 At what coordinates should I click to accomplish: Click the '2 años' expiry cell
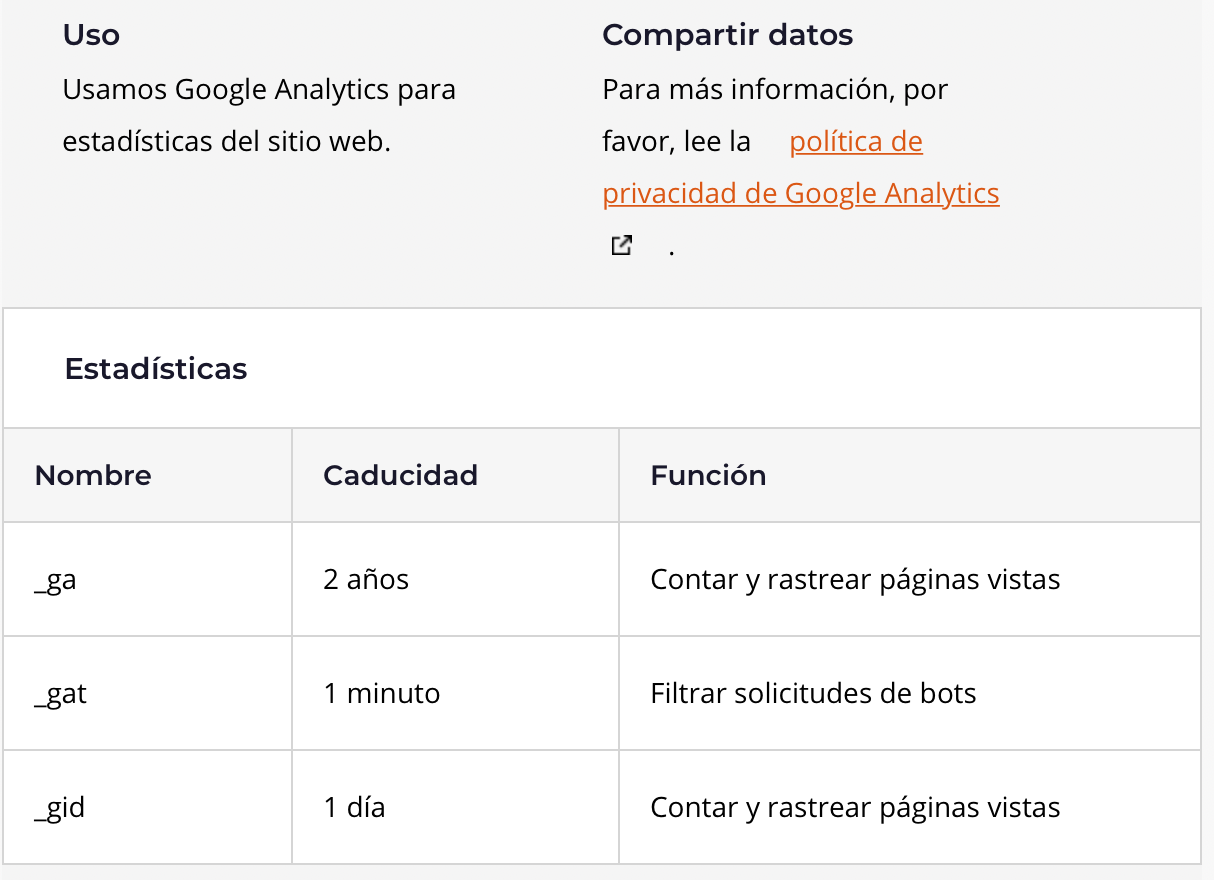[x=366, y=580]
